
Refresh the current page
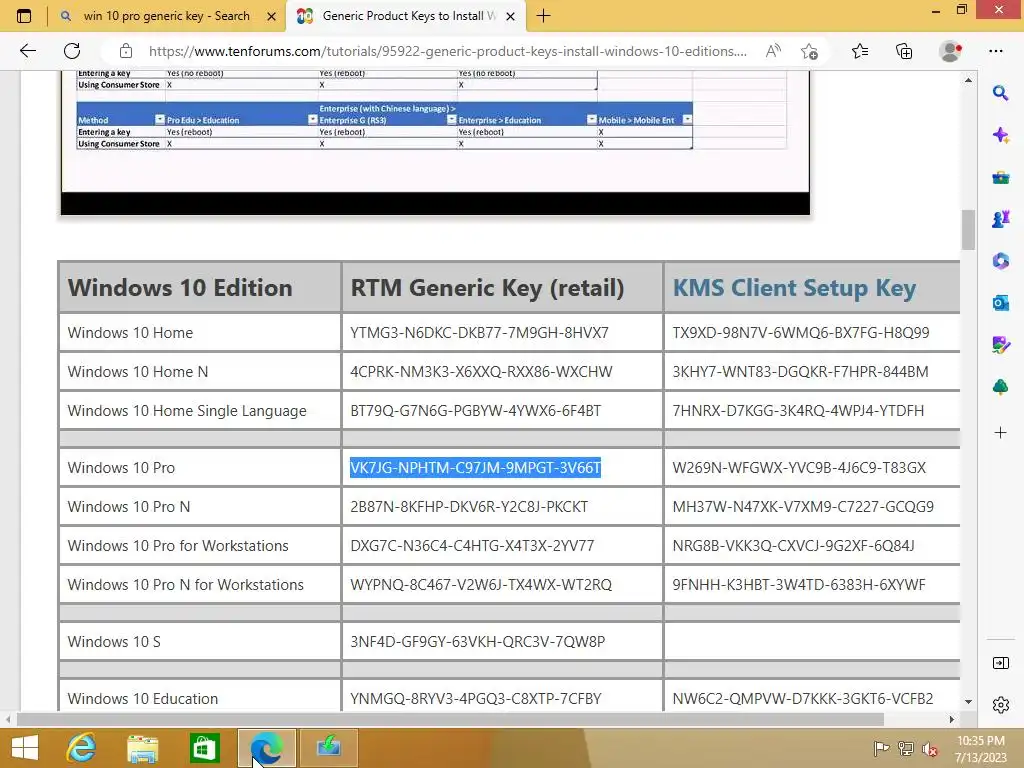(x=72, y=51)
